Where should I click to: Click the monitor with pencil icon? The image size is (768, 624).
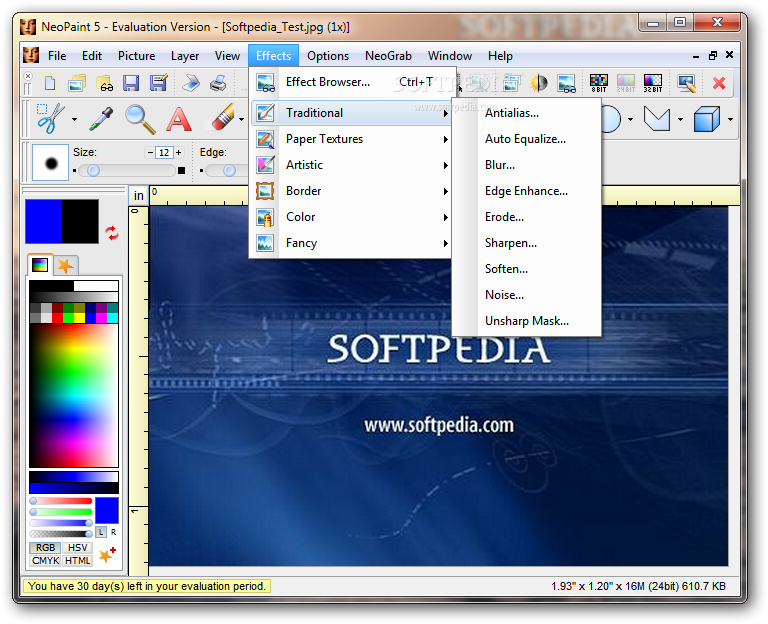[686, 83]
